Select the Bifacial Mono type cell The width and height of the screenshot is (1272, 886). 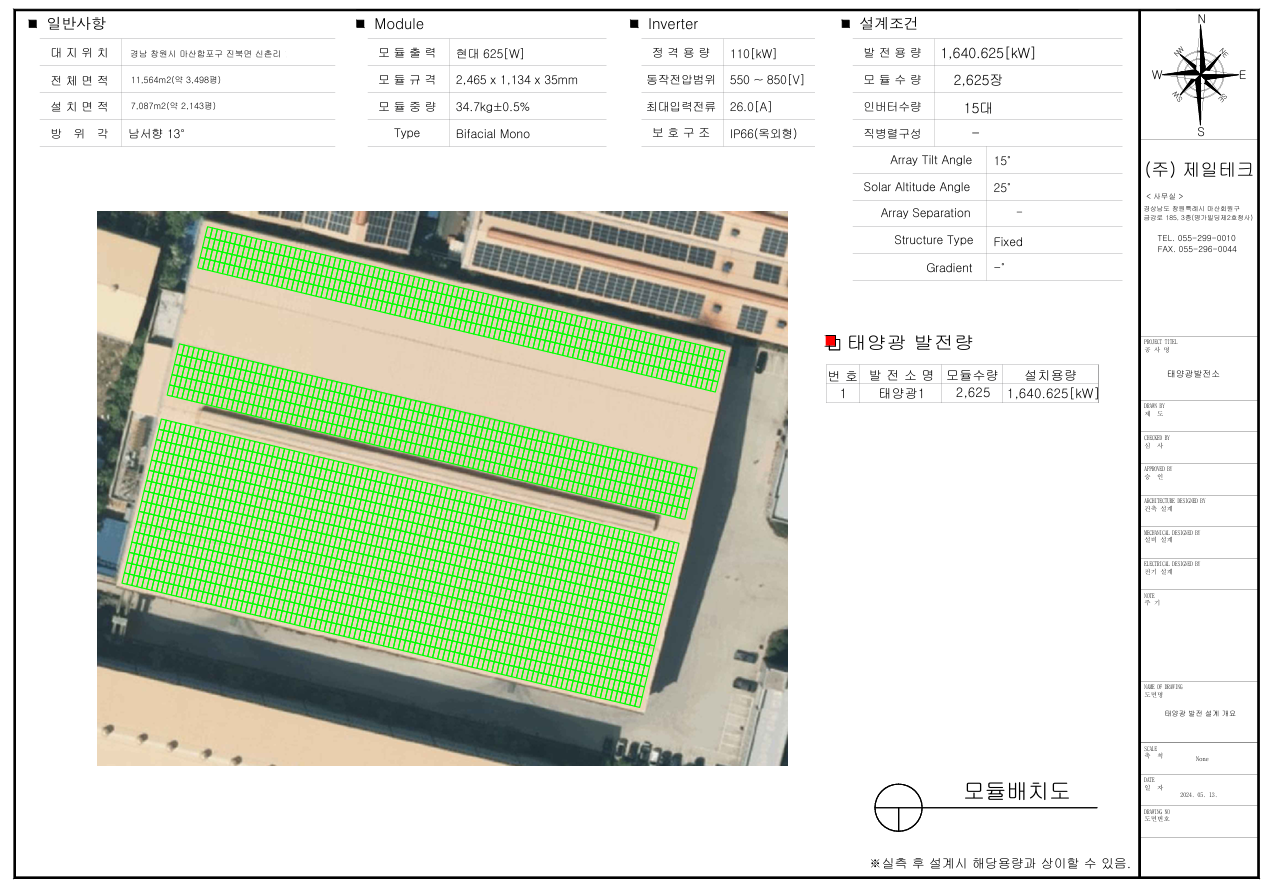492,134
